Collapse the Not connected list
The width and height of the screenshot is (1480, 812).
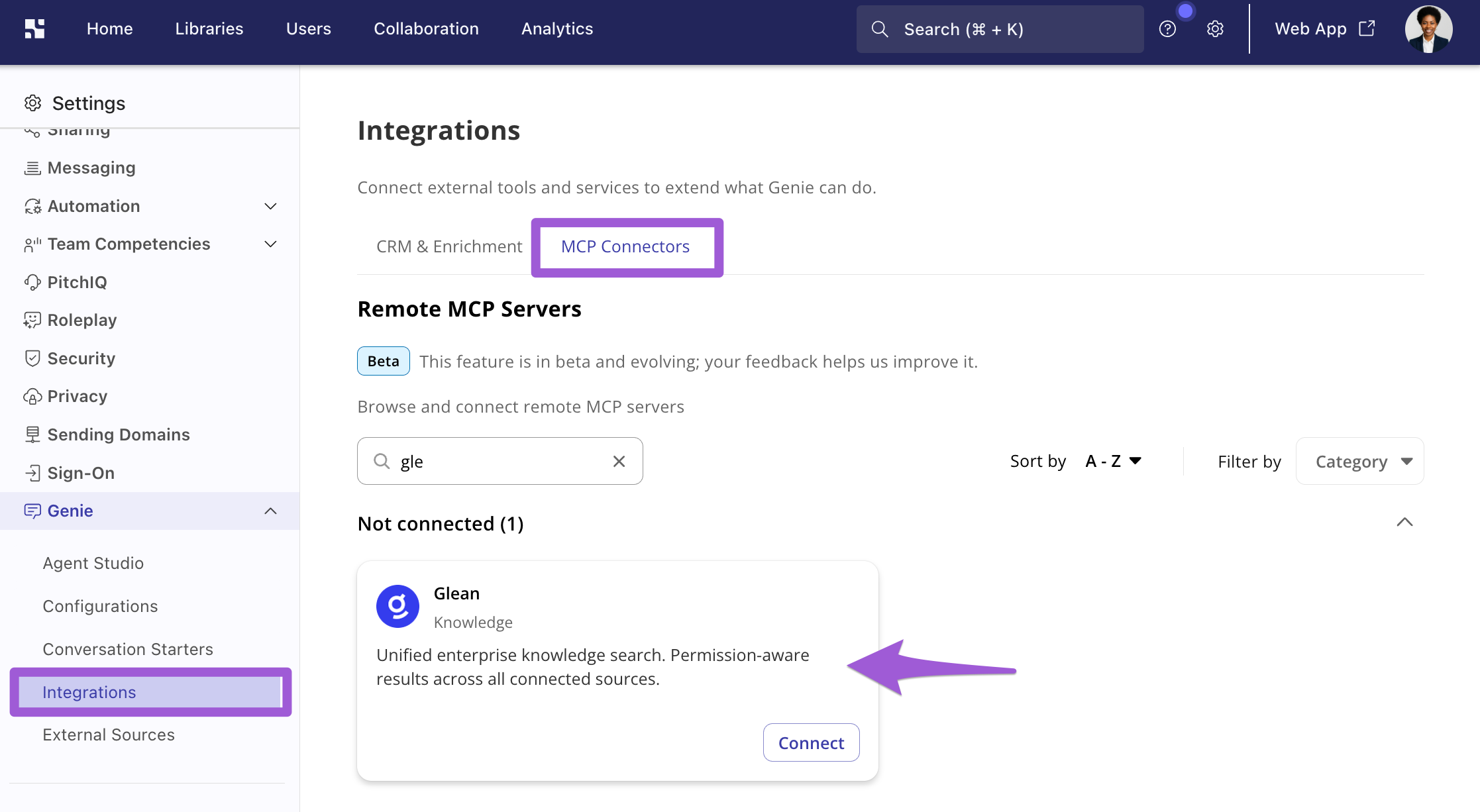pyautogui.click(x=1404, y=523)
